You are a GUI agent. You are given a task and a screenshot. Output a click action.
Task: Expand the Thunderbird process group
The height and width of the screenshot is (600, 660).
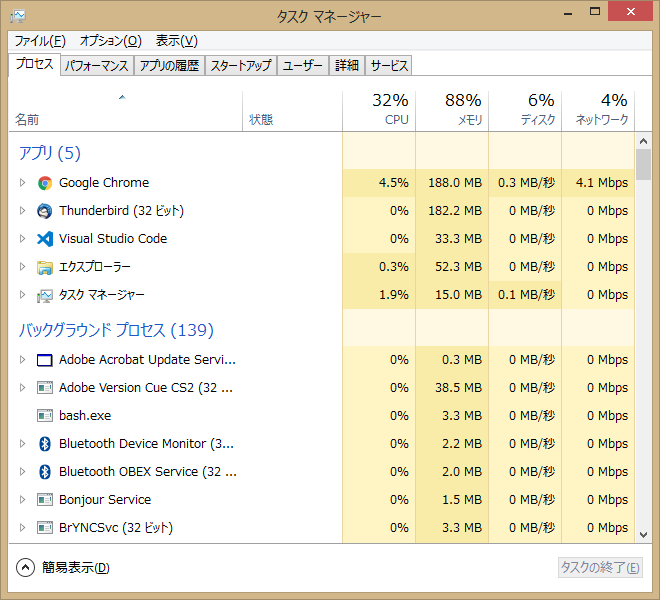click(x=22, y=211)
